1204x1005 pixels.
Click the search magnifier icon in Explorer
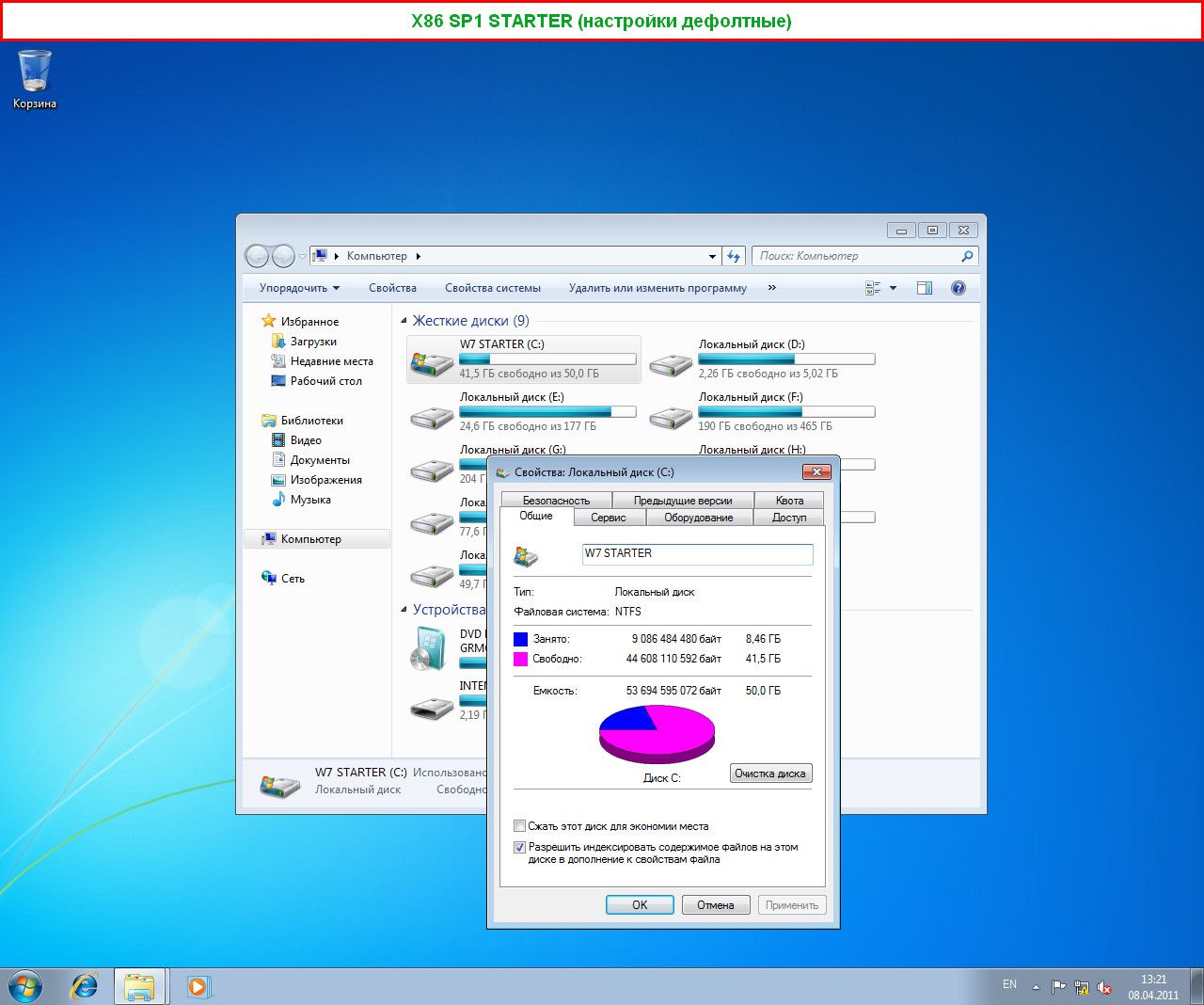[967, 256]
